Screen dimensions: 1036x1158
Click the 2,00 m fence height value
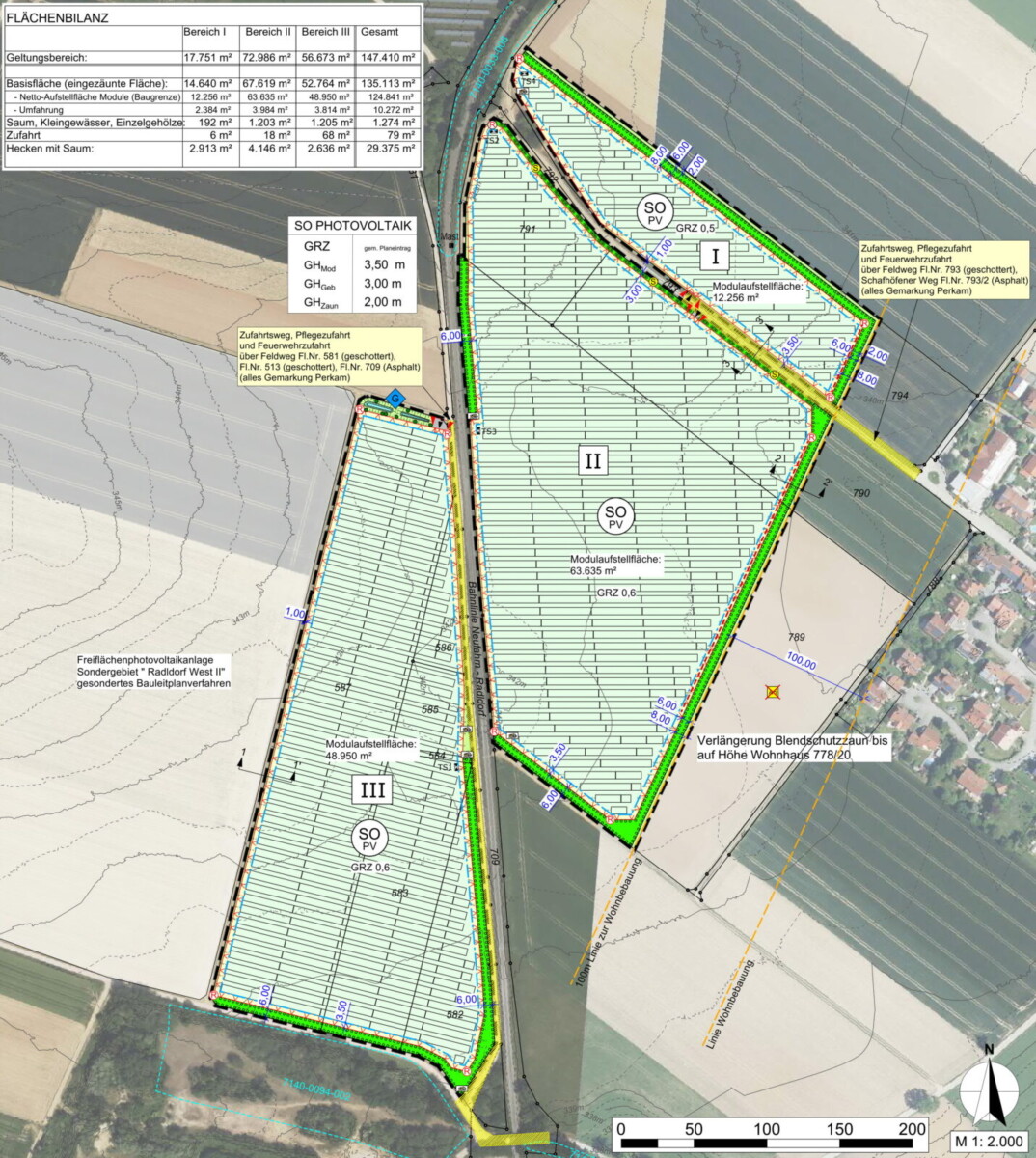[383, 302]
